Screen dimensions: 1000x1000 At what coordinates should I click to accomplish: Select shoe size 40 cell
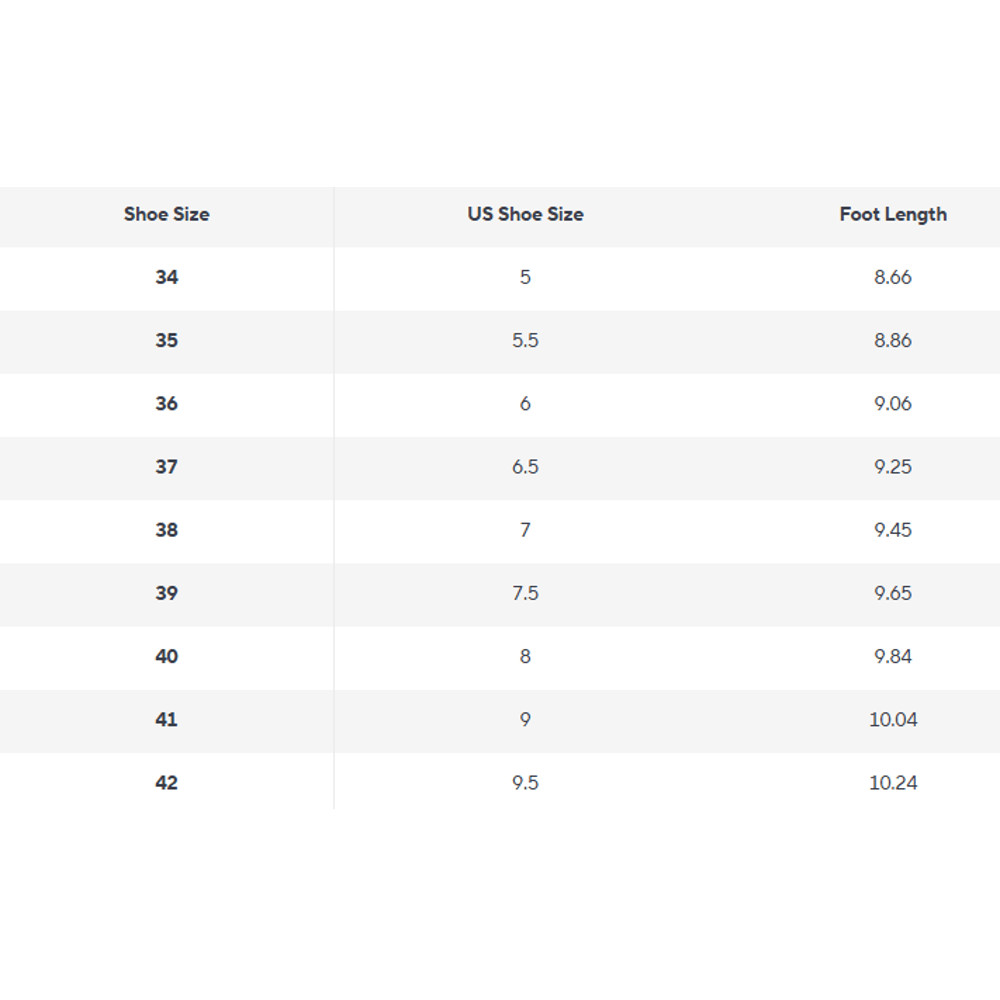point(167,656)
